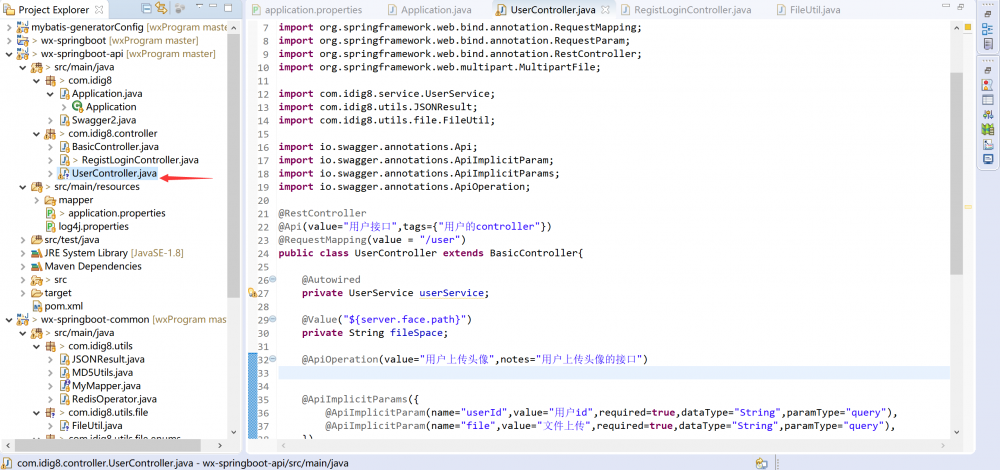Fold the @Value block at line 29
1000x470 pixels.
273,319
